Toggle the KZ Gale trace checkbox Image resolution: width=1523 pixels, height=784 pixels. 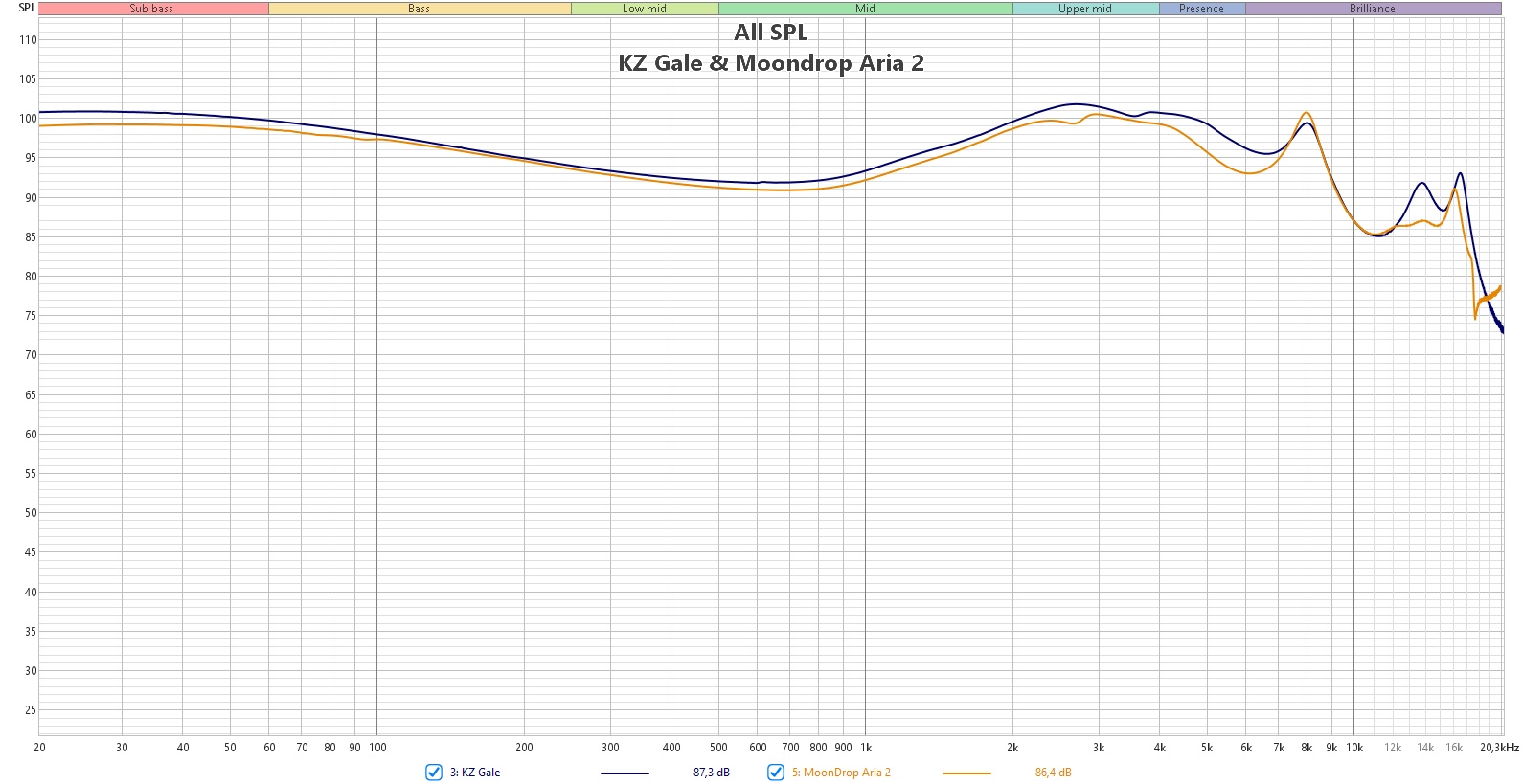click(x=434, y=773)
